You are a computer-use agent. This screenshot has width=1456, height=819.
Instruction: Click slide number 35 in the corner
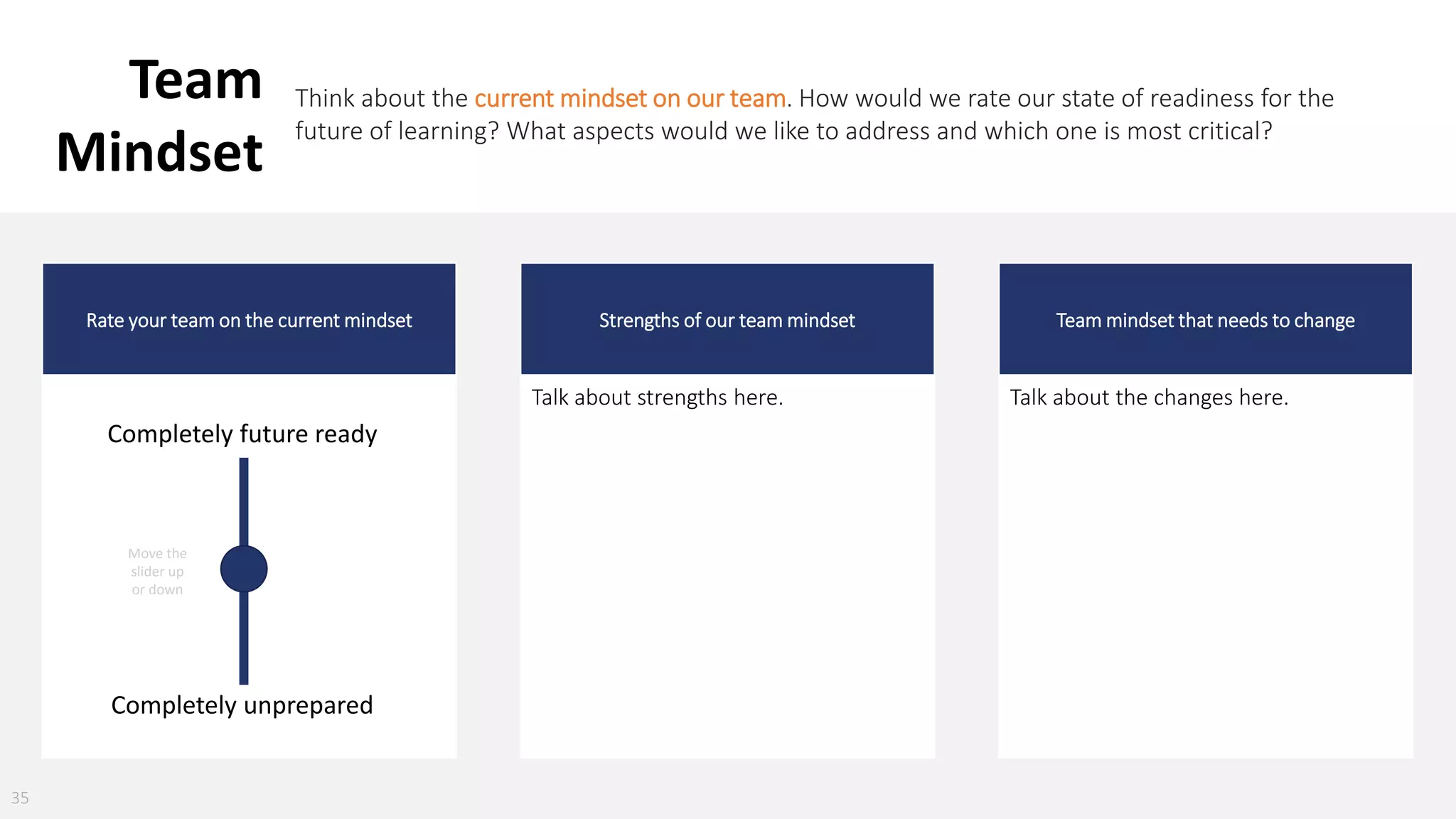(x=20, y=798)
